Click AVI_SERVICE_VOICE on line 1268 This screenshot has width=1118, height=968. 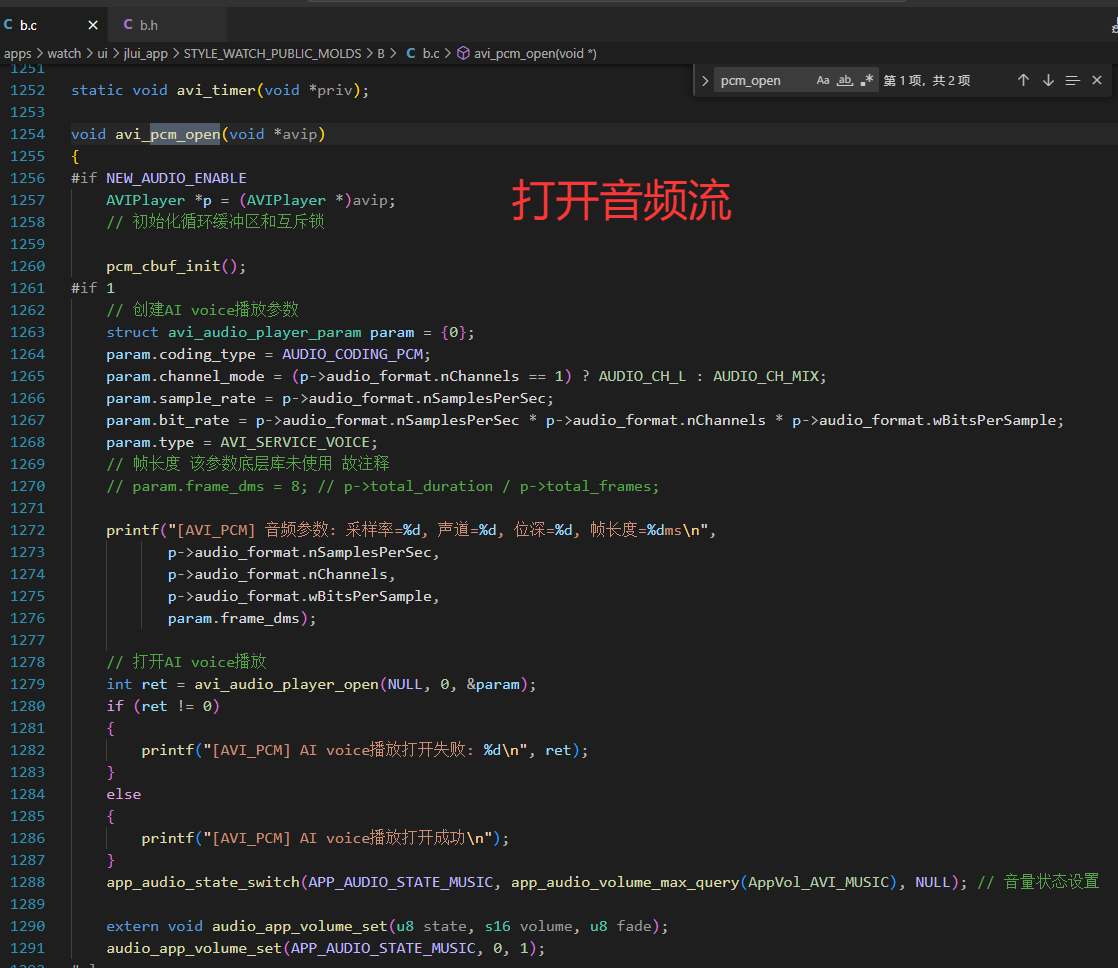click(x=294, y=443)
